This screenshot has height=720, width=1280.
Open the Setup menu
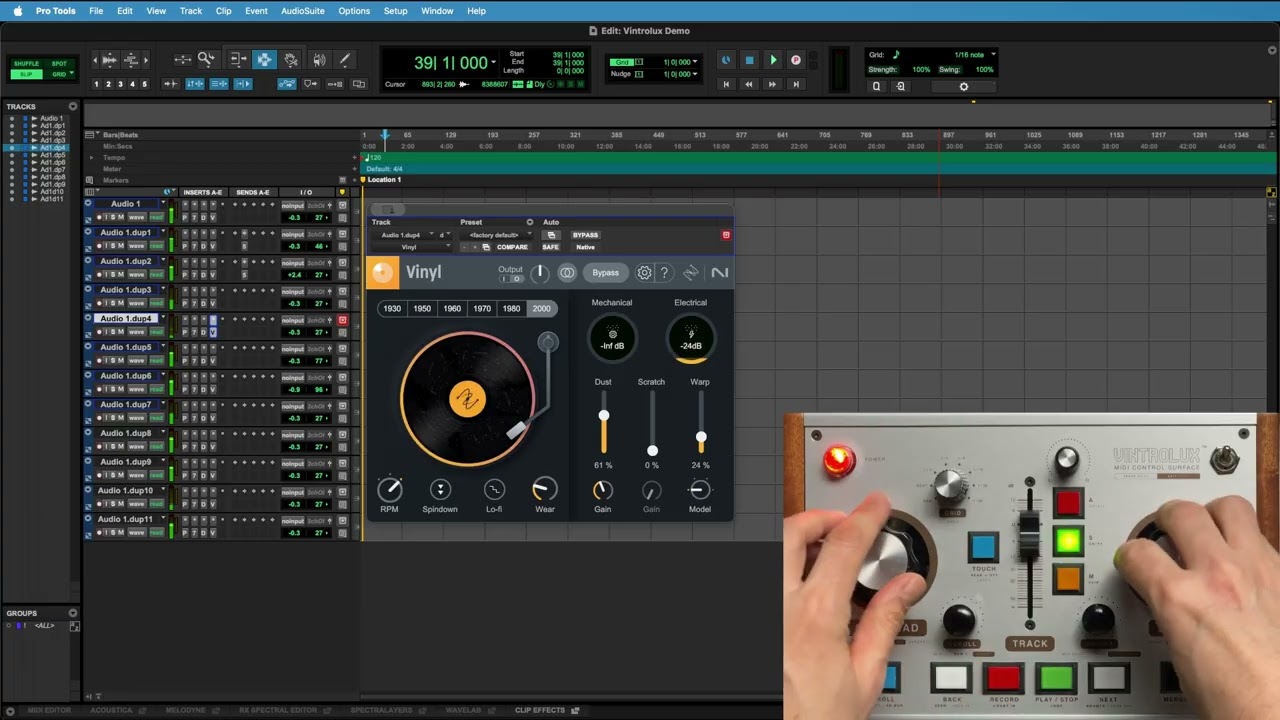pyautogui.click(x=395, y=11)
